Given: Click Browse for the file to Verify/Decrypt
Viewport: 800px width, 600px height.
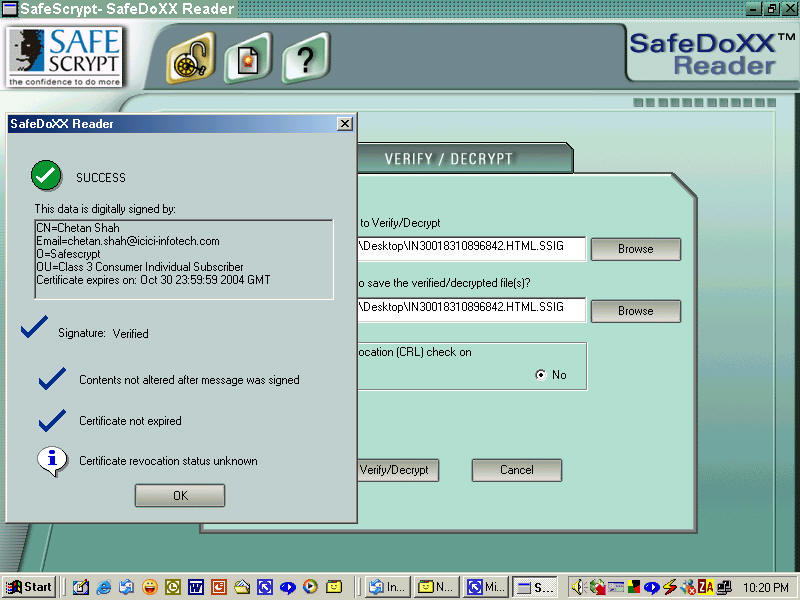Looking at the screenshot, I should 636,249.
